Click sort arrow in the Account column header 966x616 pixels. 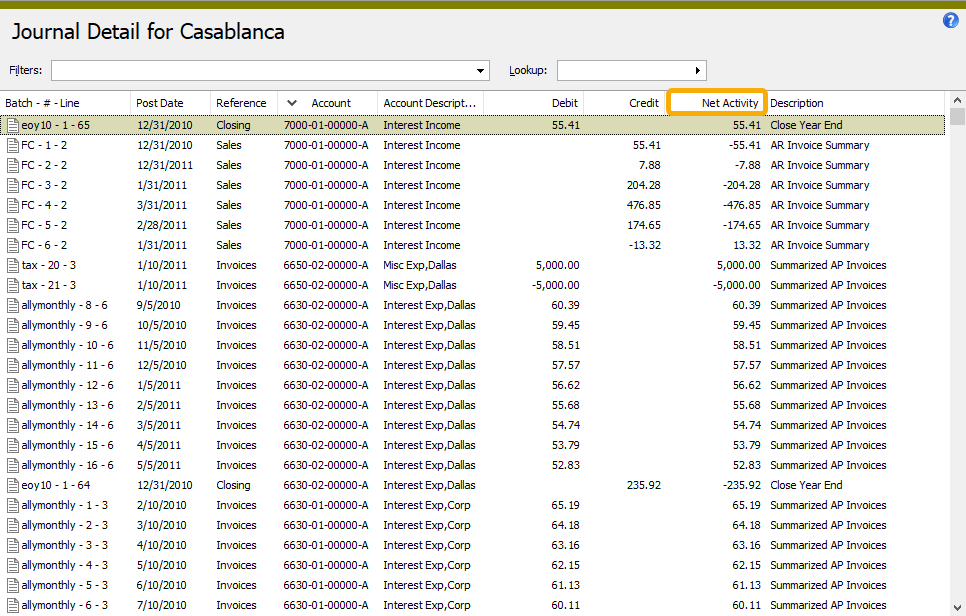(292, 103)
